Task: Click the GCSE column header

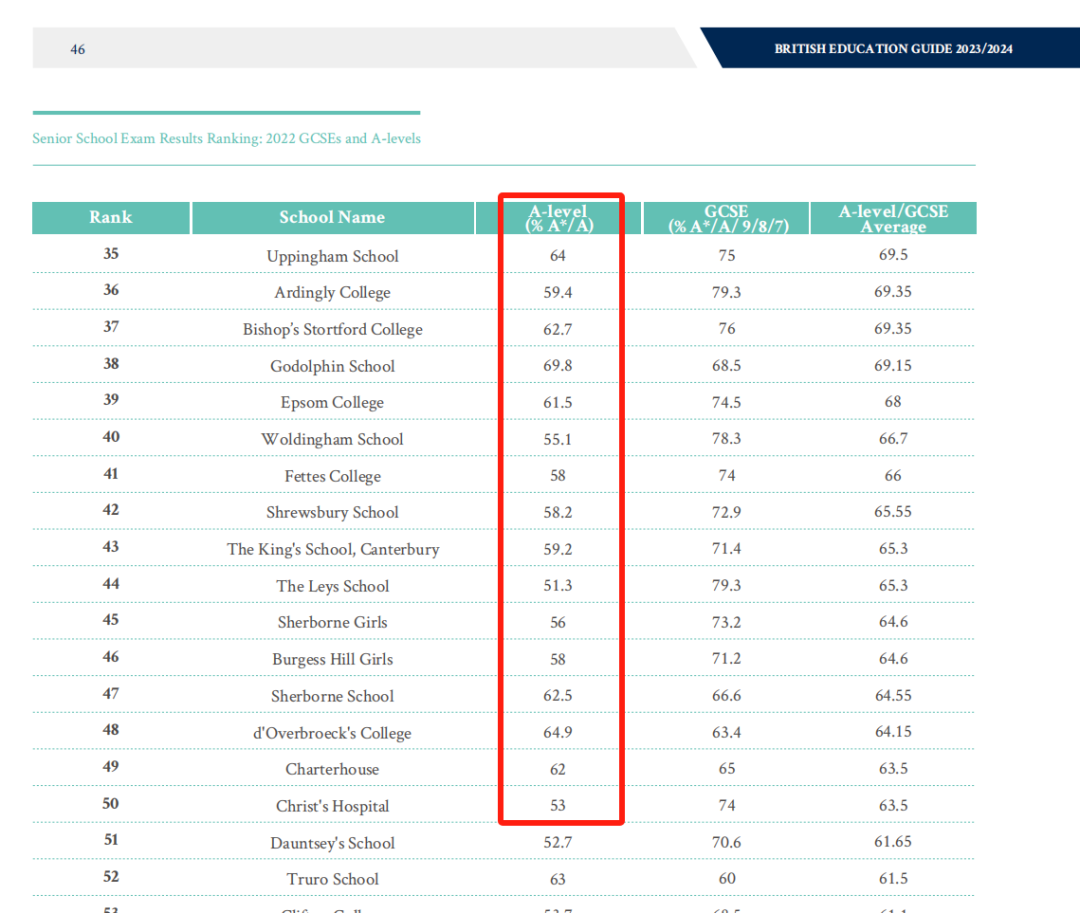Action: coord(726,218)
